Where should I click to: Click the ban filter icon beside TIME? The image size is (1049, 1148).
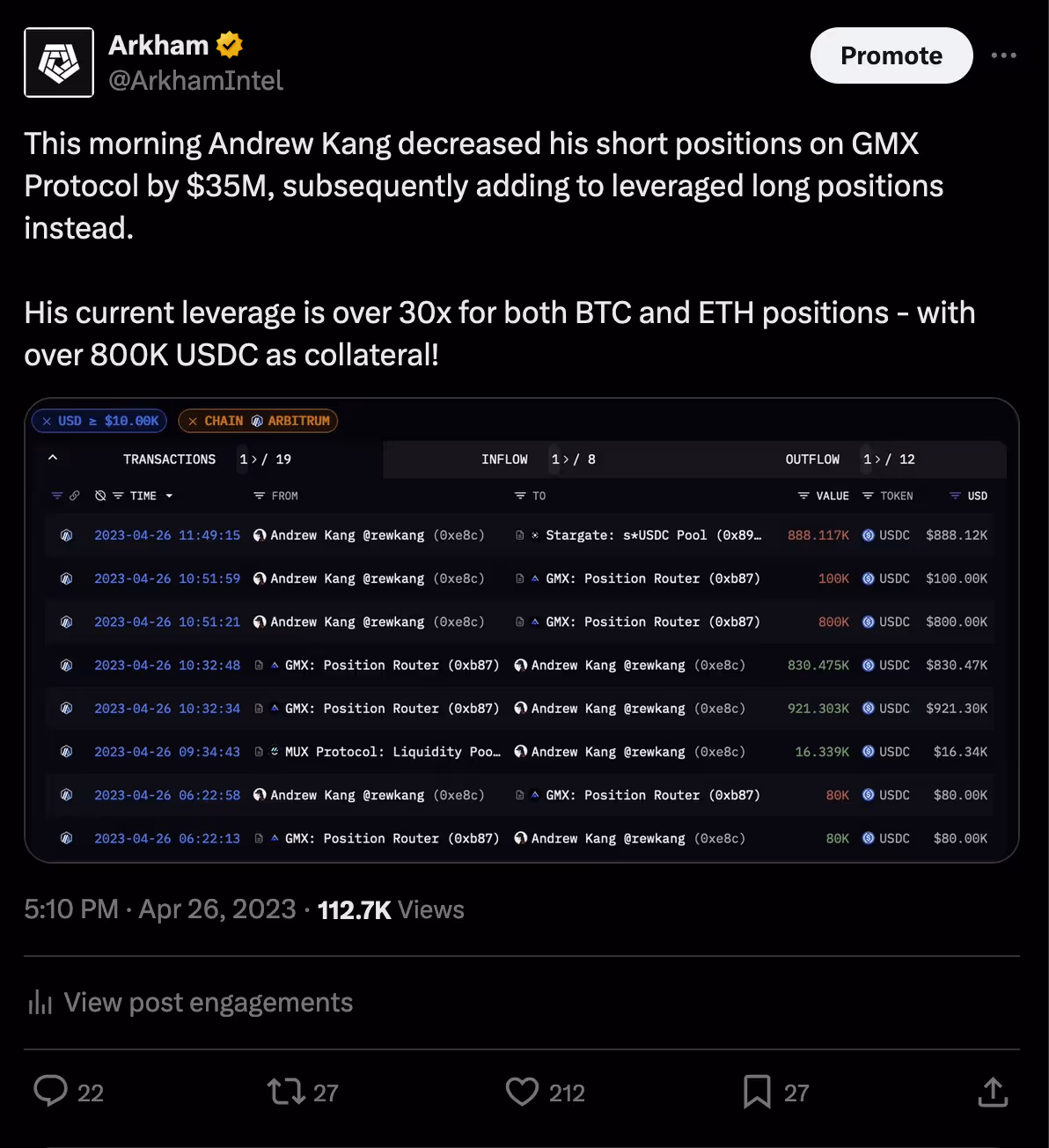99,496
